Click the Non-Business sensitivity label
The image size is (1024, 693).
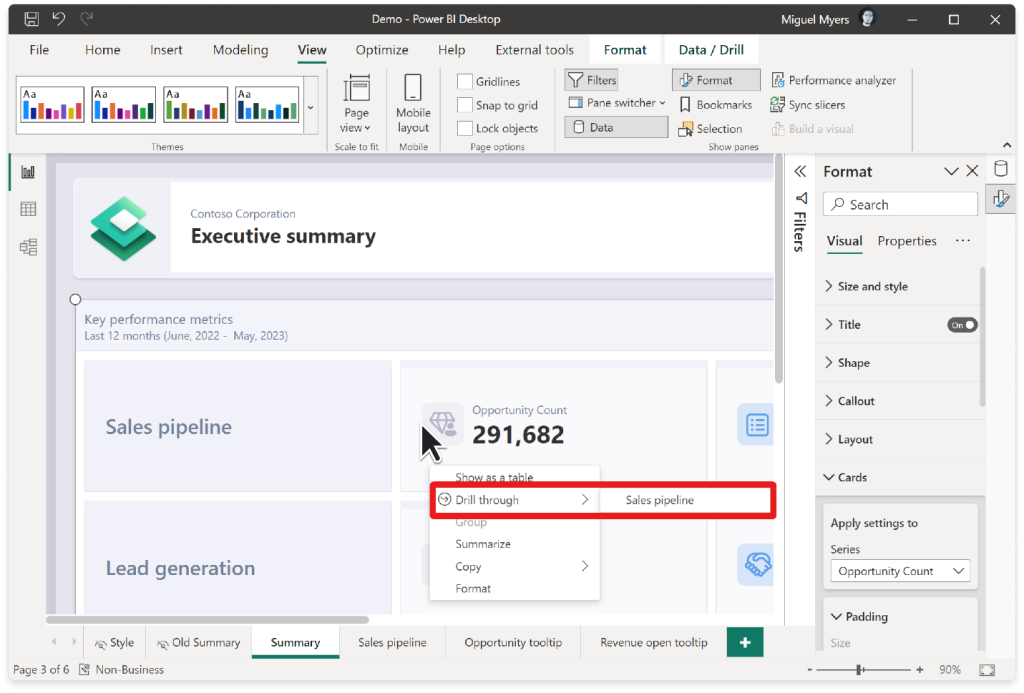pos(121,669)
